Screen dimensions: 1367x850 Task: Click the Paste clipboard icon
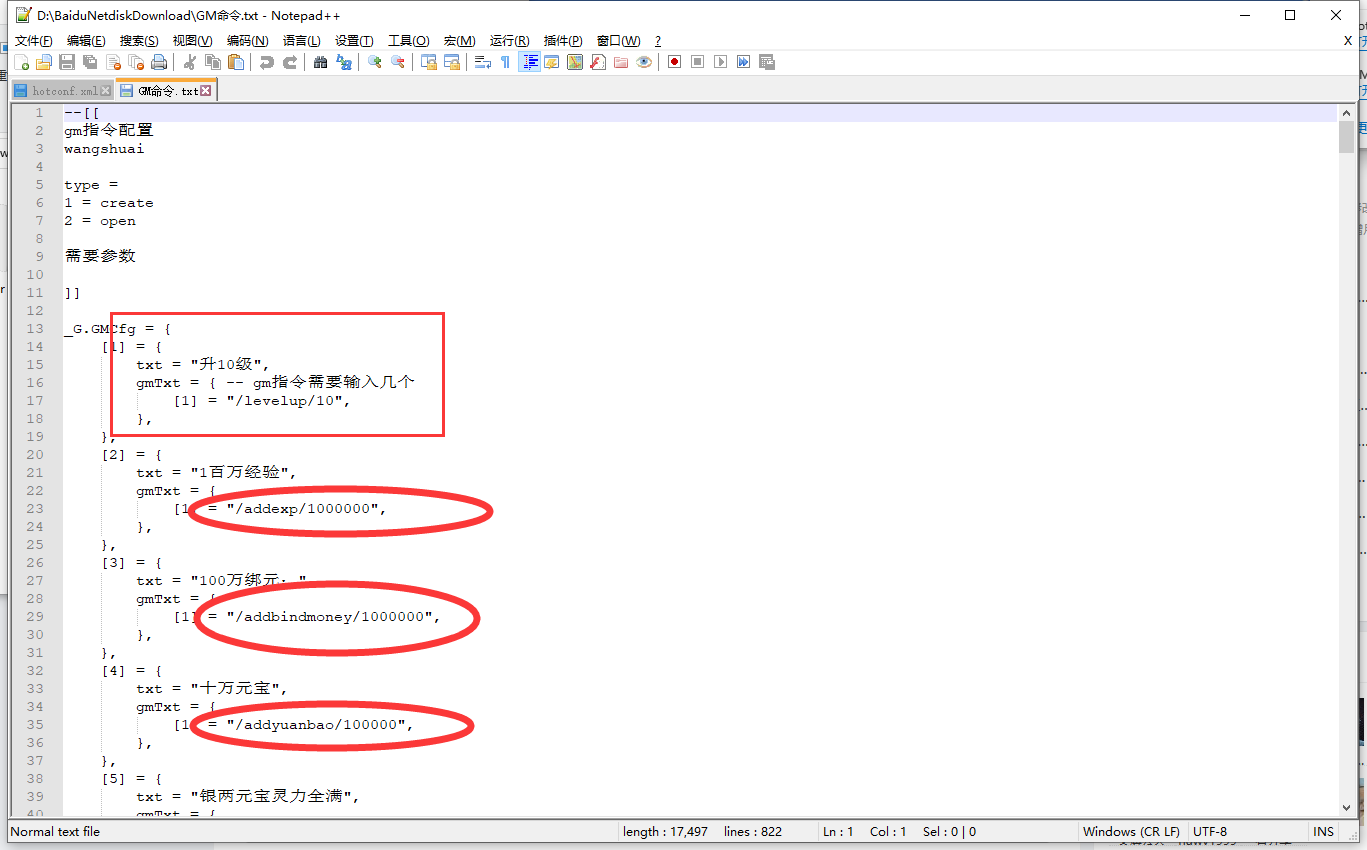(236, 62)
